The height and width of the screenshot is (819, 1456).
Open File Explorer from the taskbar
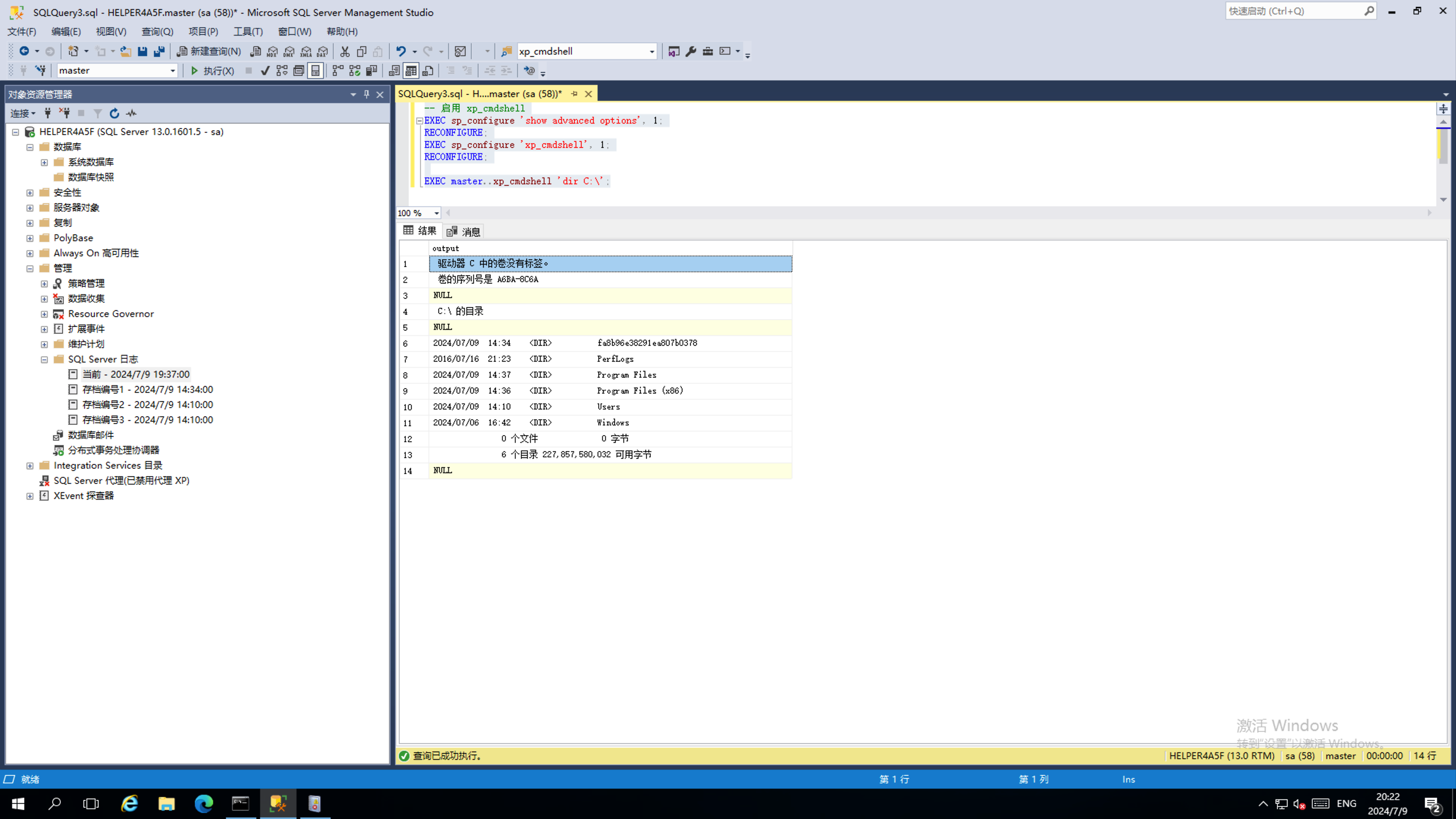coord(166,803)
